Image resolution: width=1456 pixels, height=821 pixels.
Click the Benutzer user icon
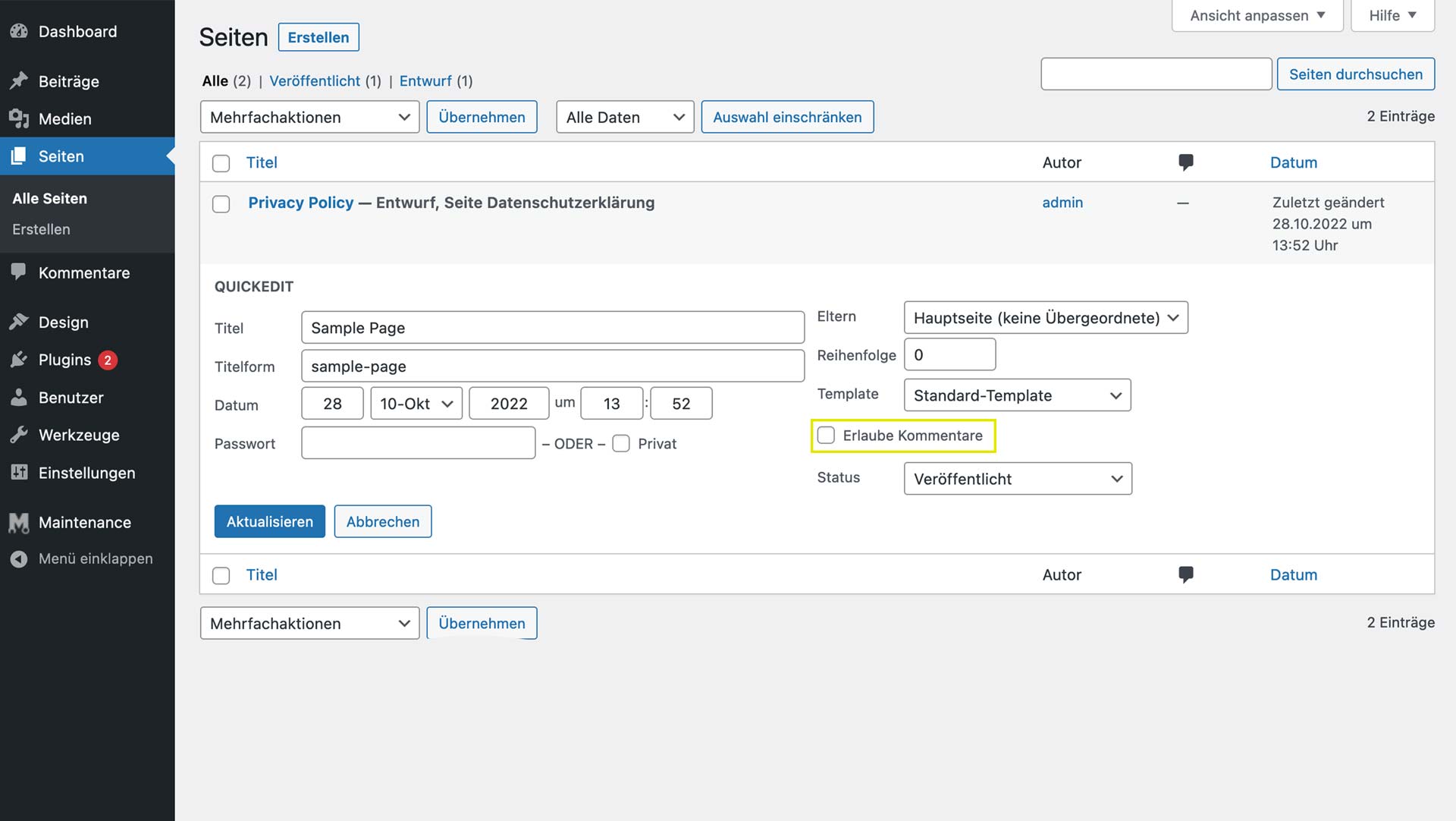click(x=19, y=398)
